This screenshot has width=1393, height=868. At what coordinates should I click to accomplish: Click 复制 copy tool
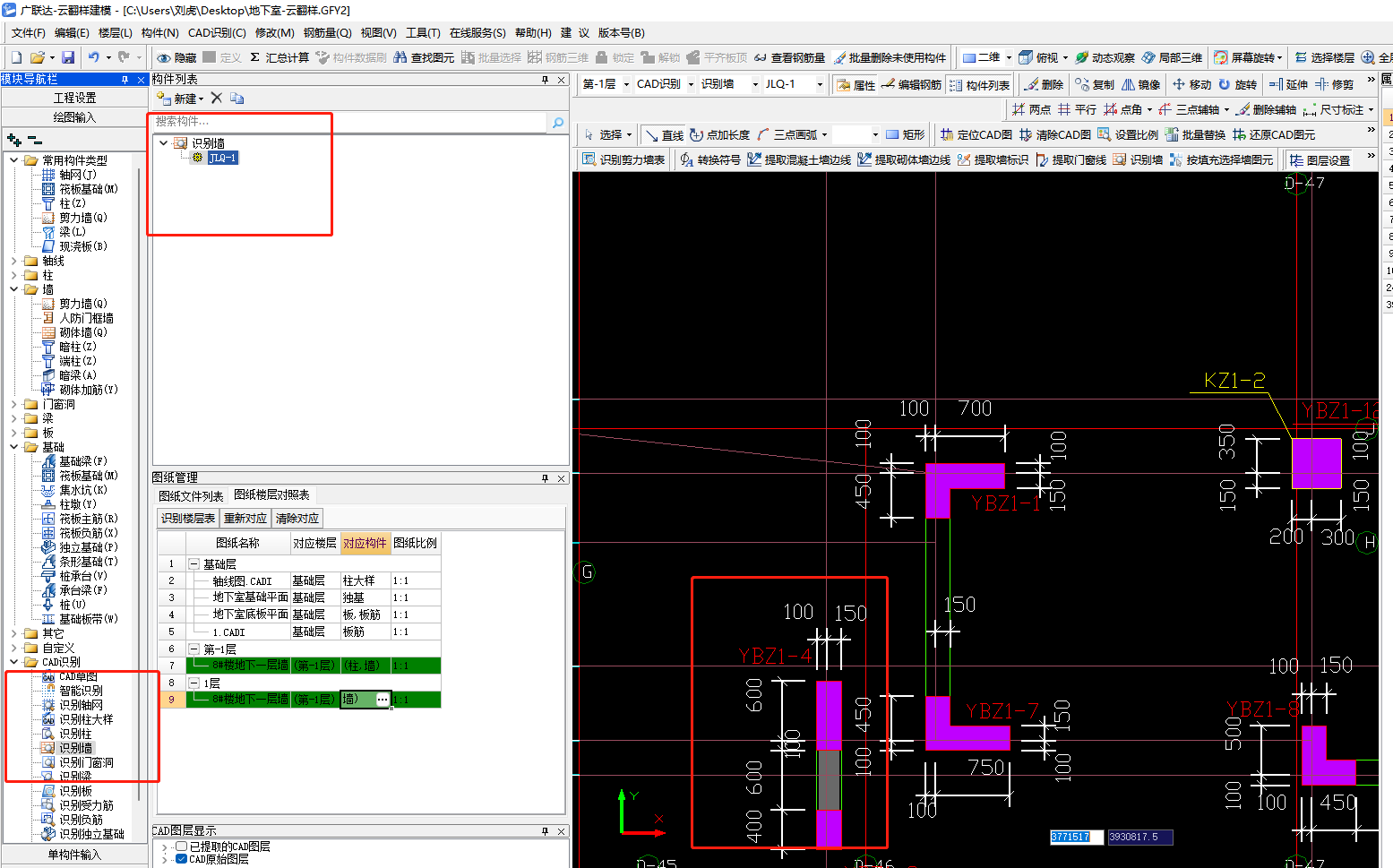(1095, 84)
